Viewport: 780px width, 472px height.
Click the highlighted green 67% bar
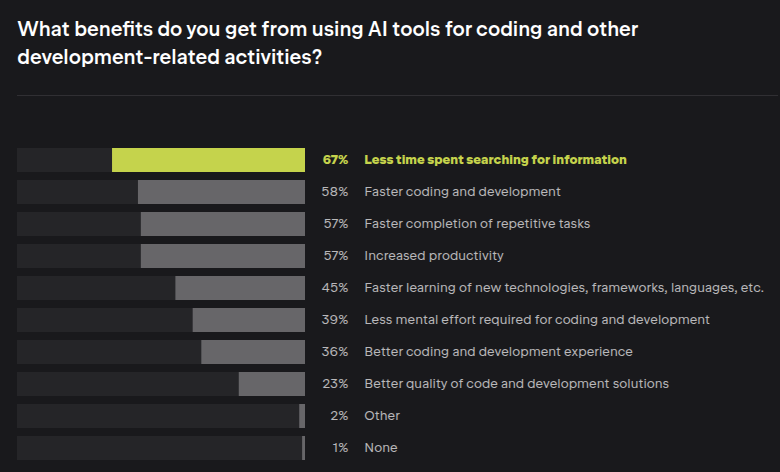pos(208,160)
